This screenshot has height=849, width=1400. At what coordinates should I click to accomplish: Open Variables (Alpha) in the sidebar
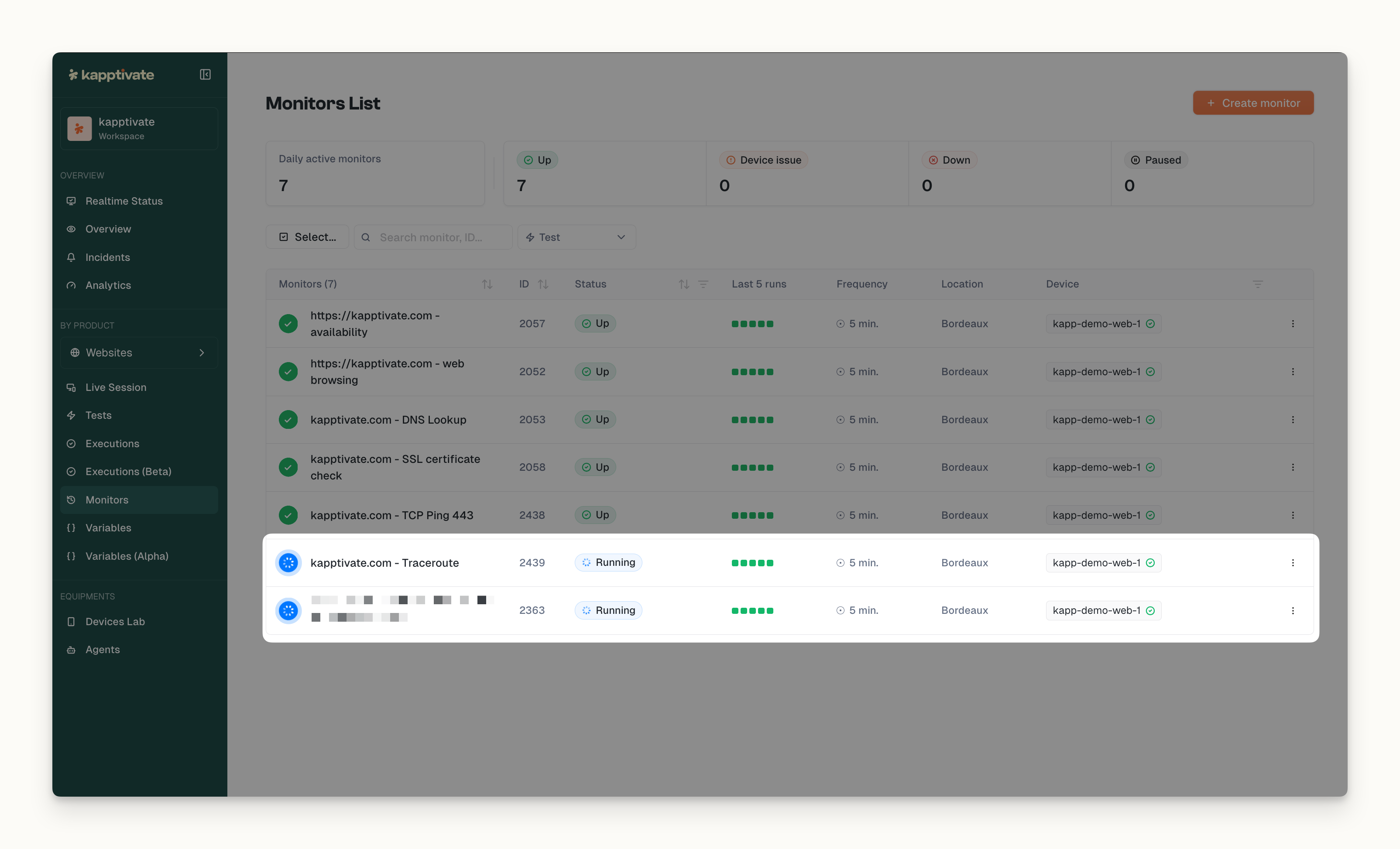pos(139,556)
